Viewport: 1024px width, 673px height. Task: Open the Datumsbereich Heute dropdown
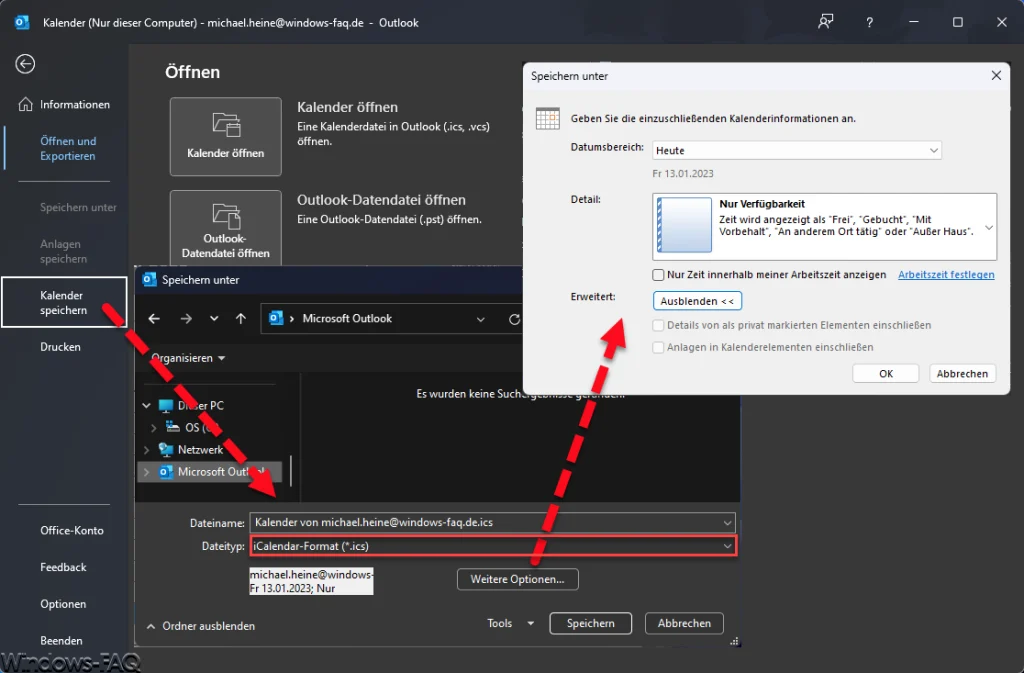click(x=797, y=150)
